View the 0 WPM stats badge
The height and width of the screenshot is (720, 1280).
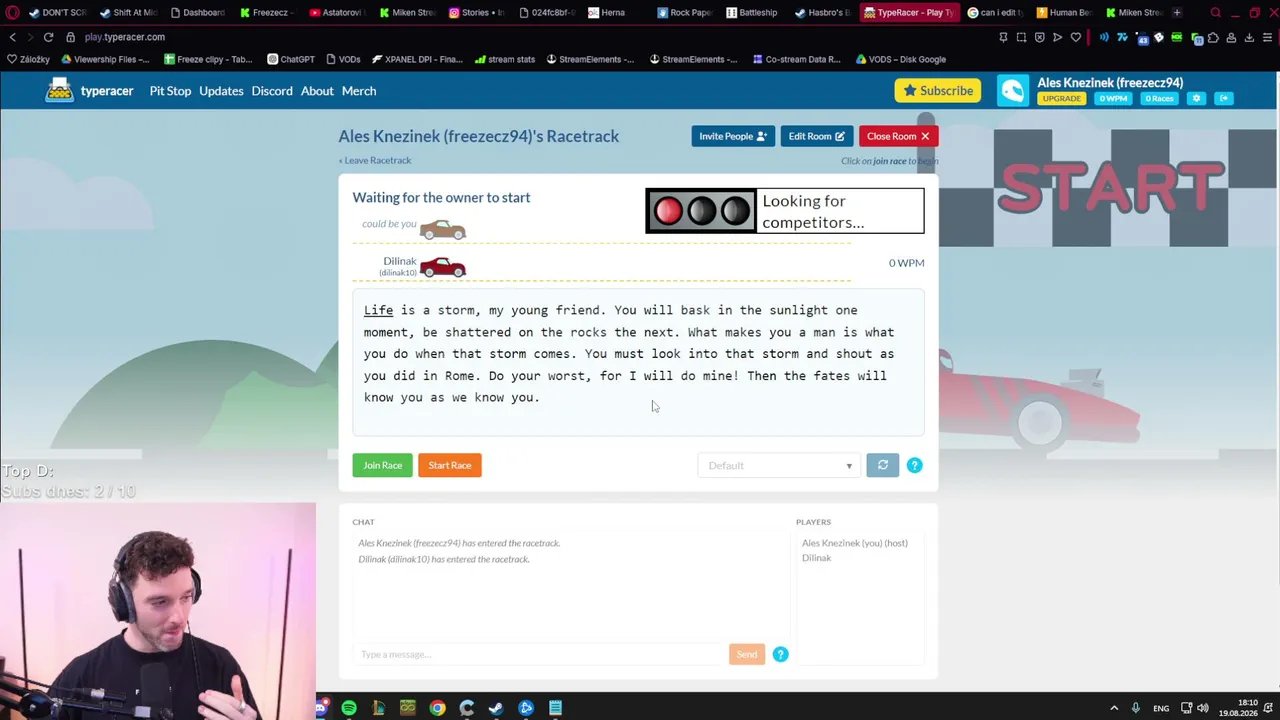point(1113,99)
